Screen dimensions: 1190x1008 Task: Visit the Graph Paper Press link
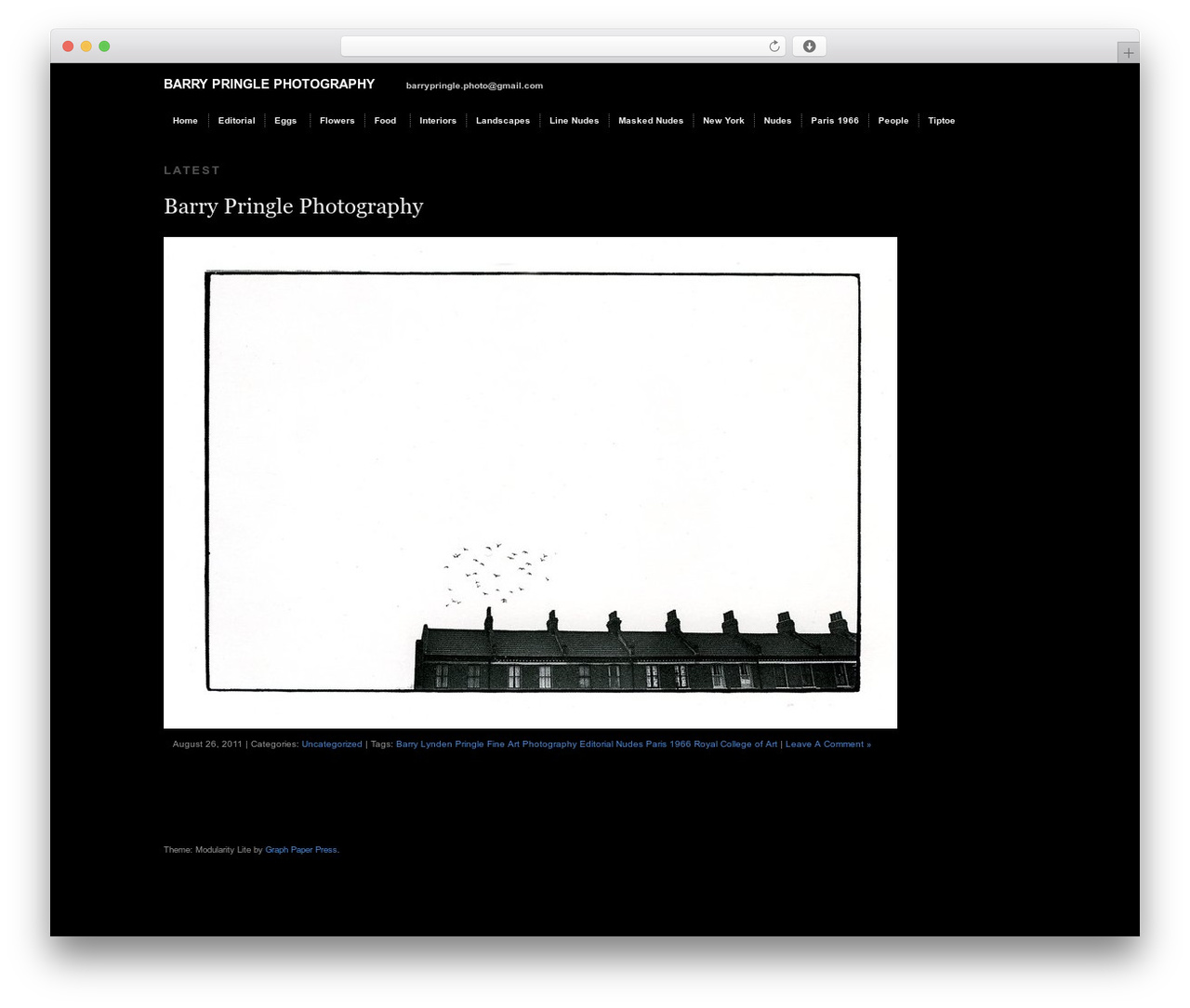tap(301, 850)
